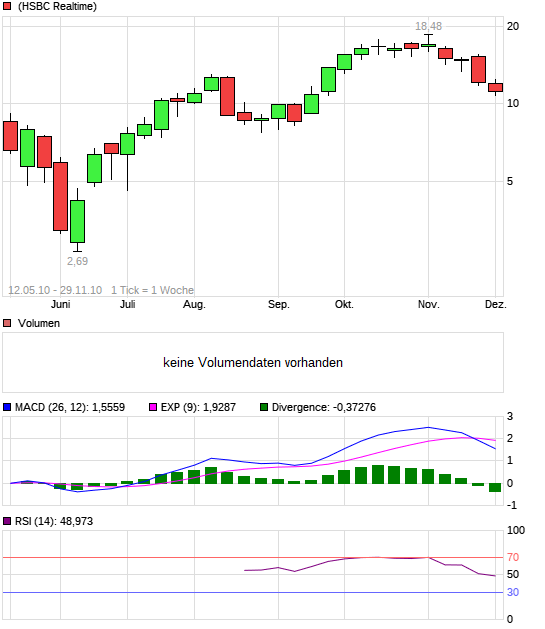Click the lowest green candlestick above 2,69

click(x=77, y=221)
